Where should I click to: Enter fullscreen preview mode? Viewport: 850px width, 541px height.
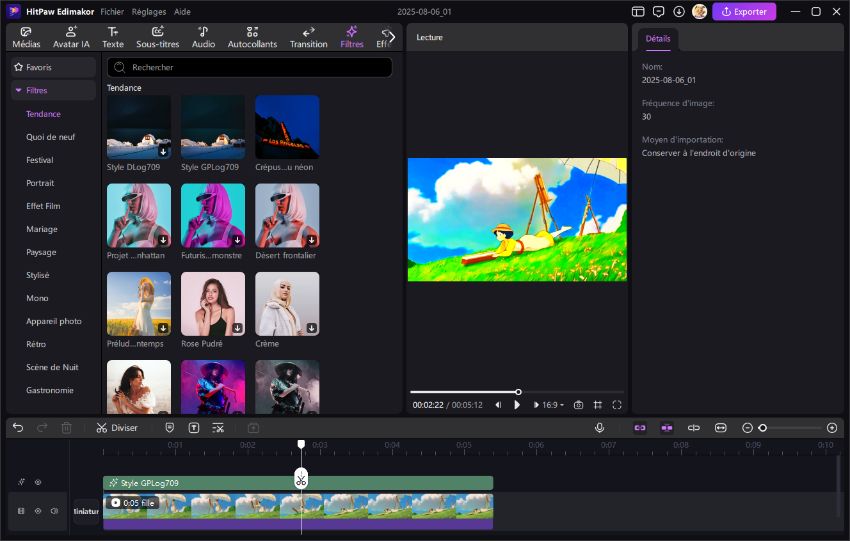[x=617, y=405]
